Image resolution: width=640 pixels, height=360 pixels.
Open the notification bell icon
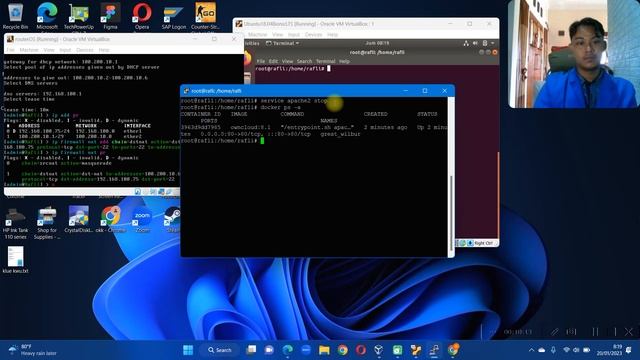pyautogui.click(x=629, y=350)
